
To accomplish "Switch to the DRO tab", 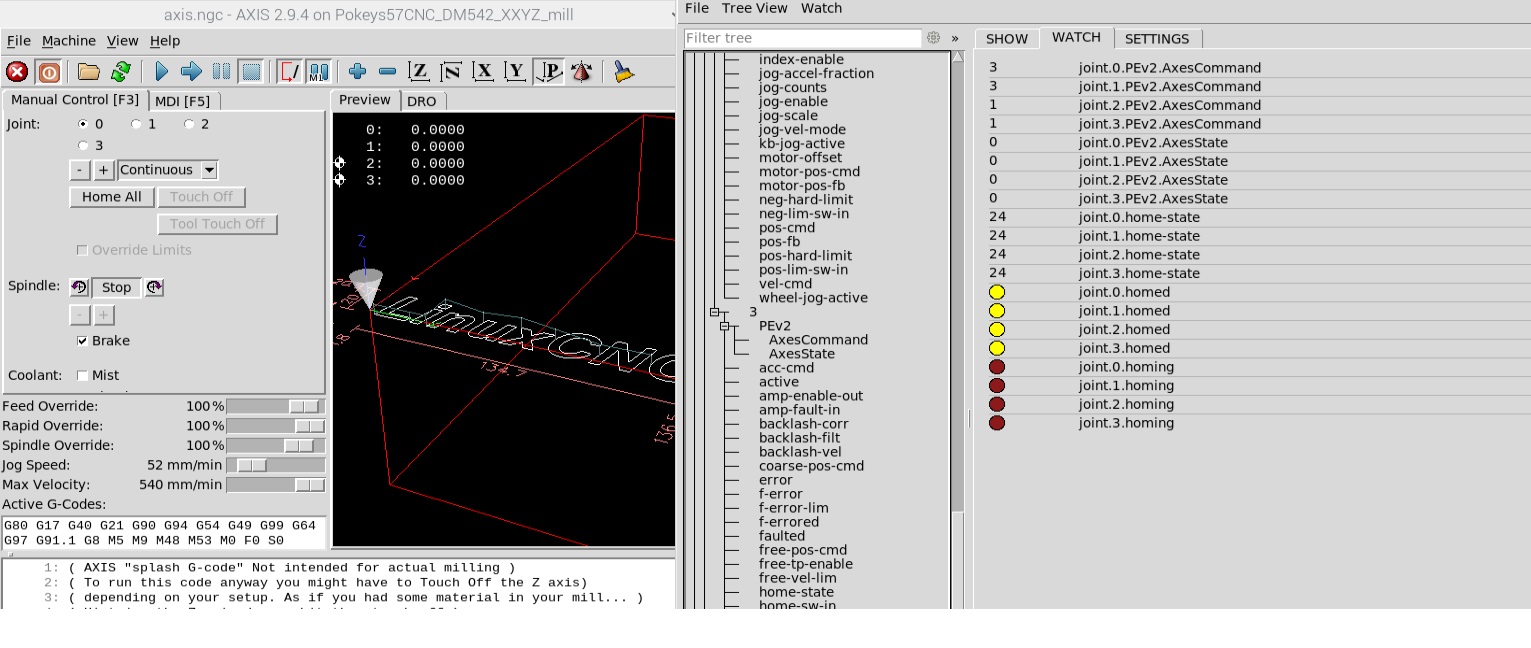I will tap(422, 101).
